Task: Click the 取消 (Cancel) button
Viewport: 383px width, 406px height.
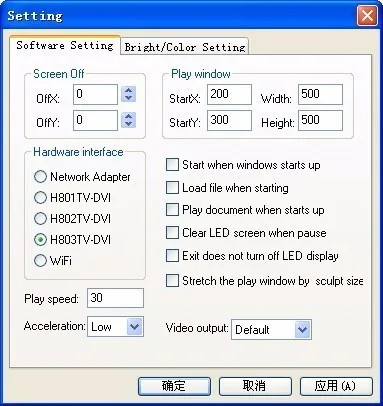Action: pos(255,386)
